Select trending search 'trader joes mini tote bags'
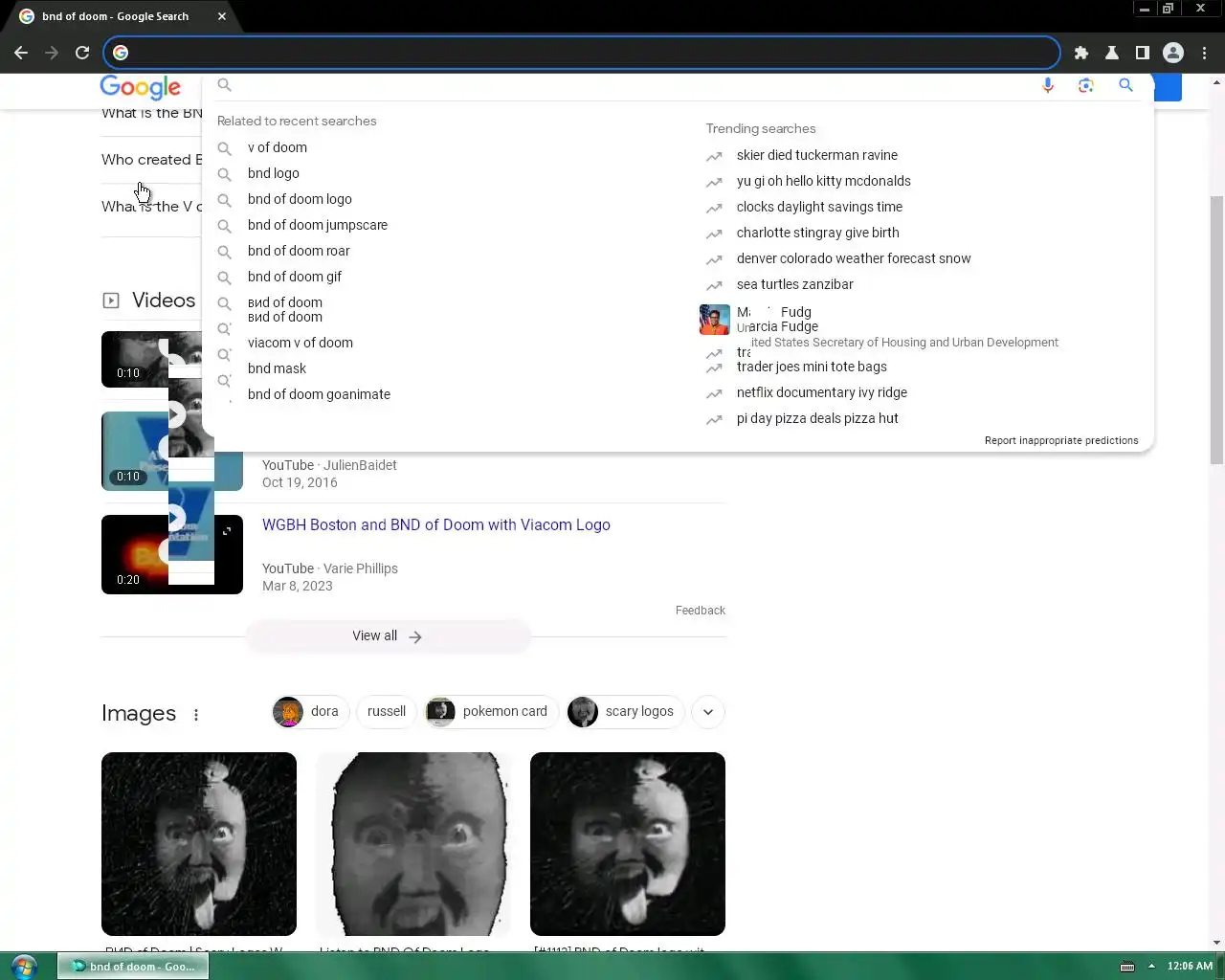 (812, 367)
